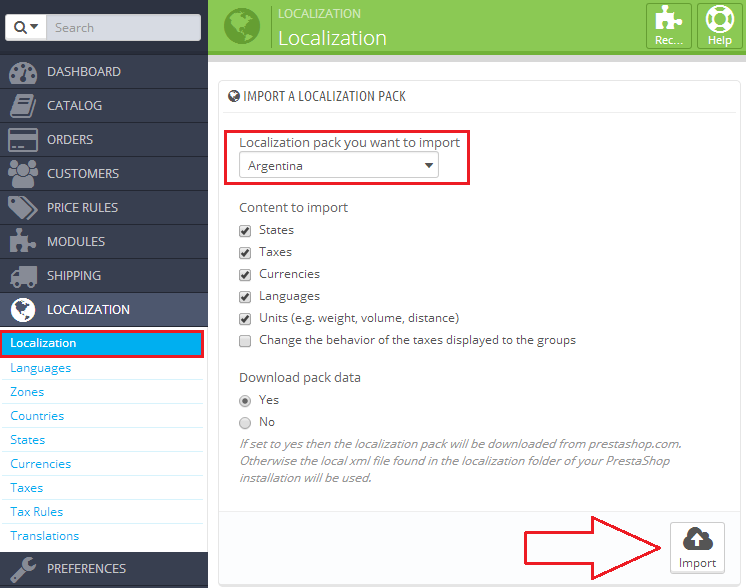
Task: Open the PRICE RULES menu label
Action: [x=82, y=208]
